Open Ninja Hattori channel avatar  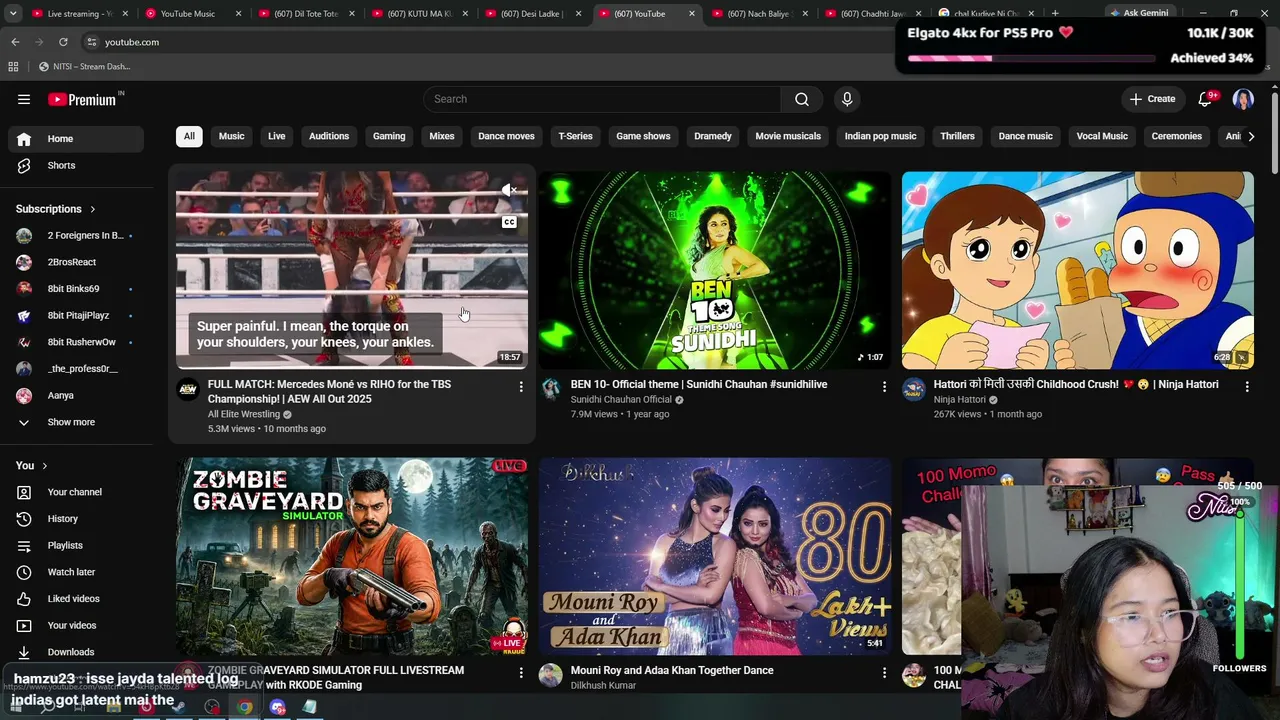coord(914,390)
